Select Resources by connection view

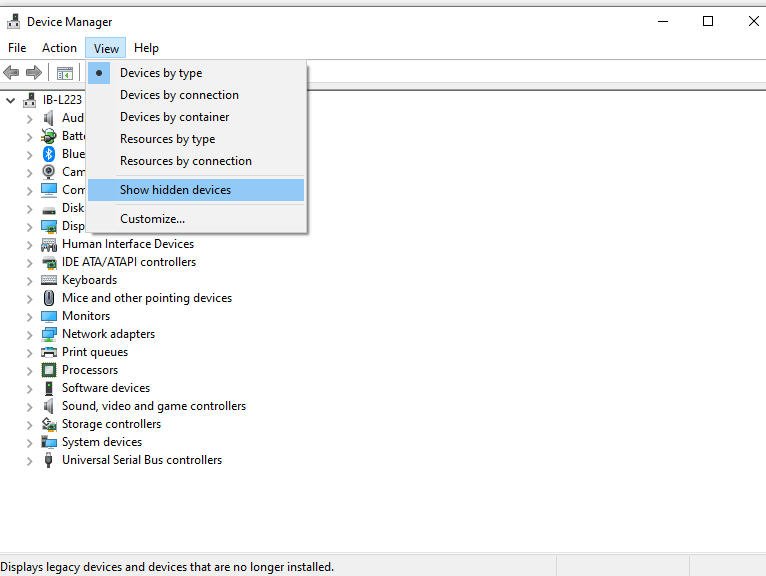tap(185, 161)
